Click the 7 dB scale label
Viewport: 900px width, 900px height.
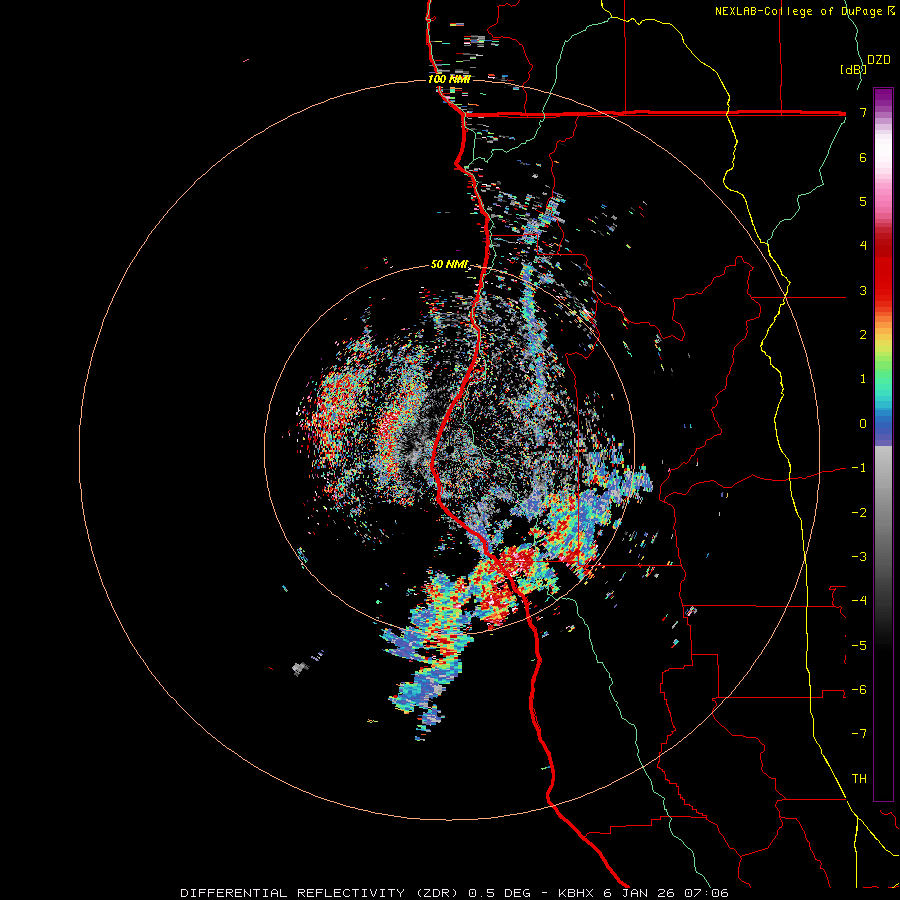[x=863, y=112]
